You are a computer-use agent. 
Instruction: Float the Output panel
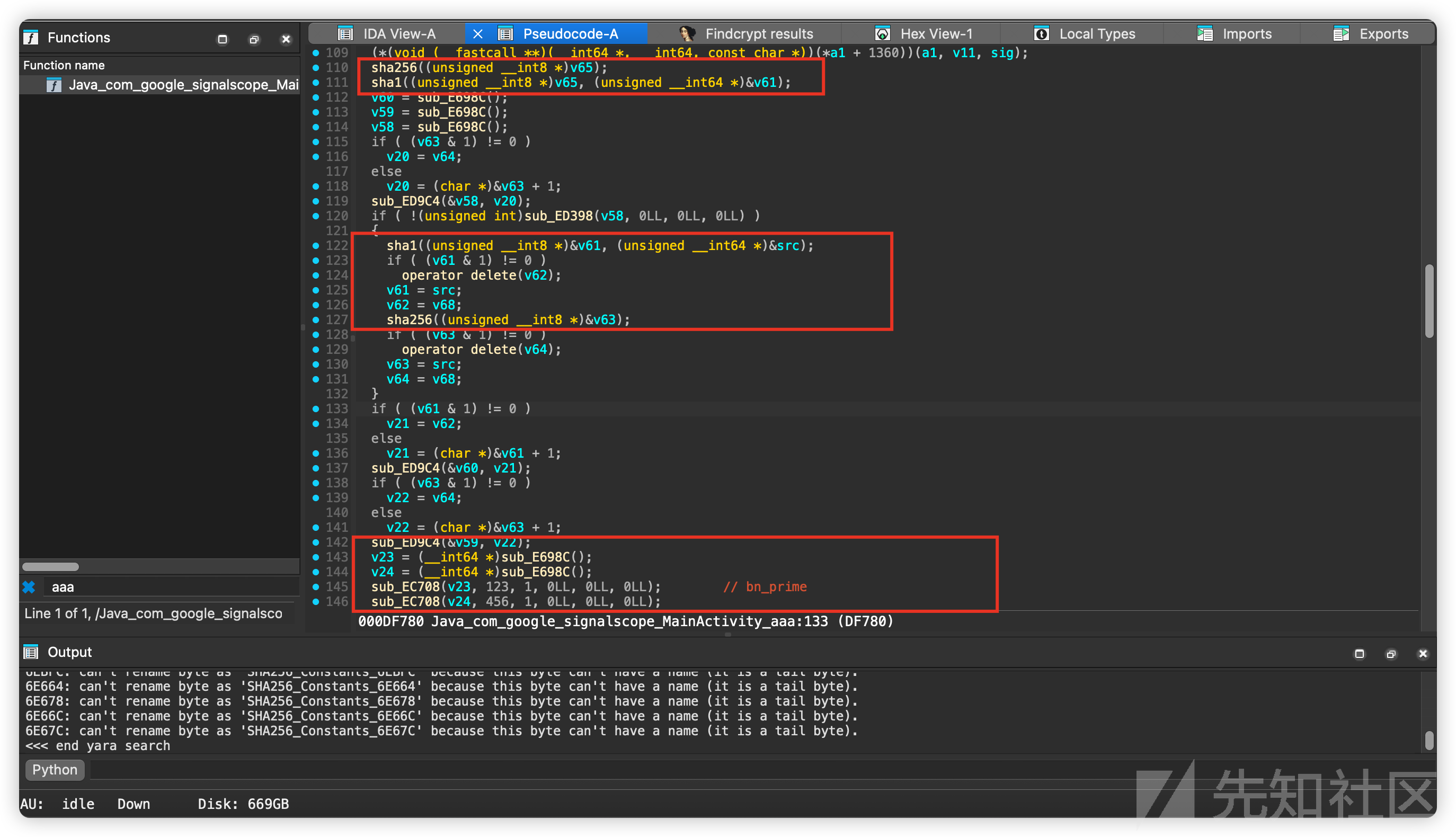coord(1390,654)
